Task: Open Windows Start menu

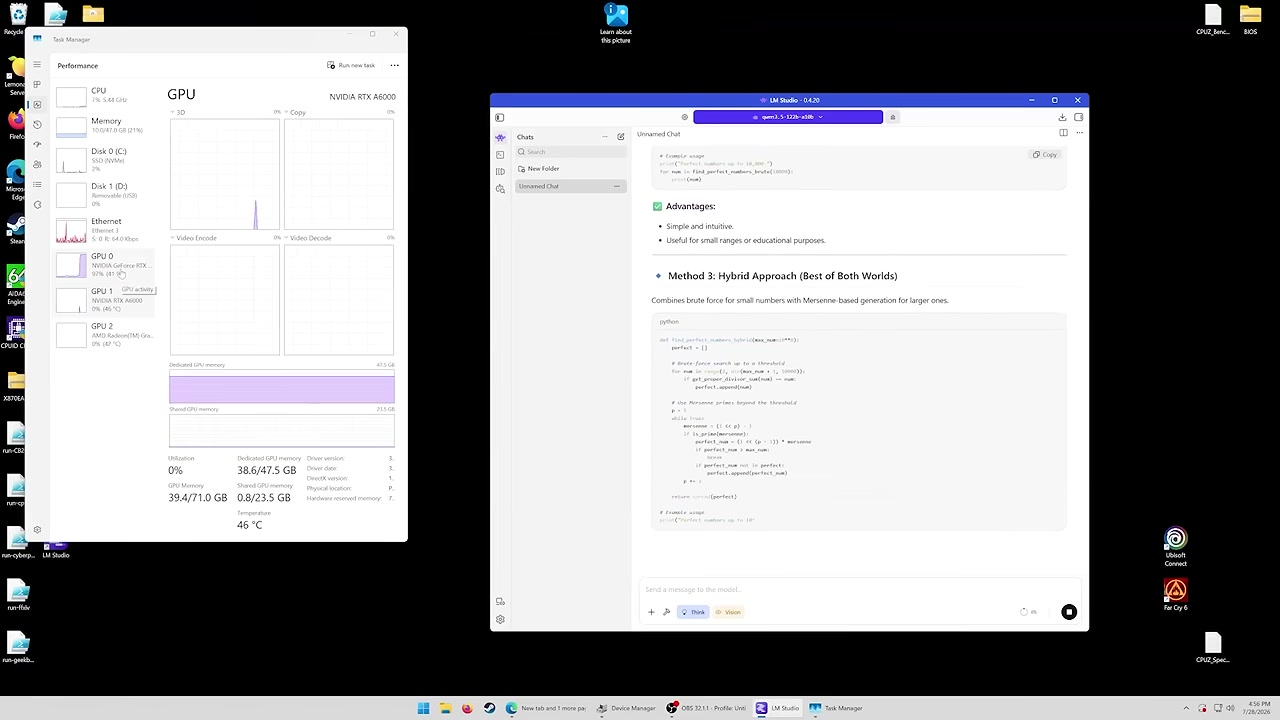Action: pyautogui.click(x=423, y=708)
